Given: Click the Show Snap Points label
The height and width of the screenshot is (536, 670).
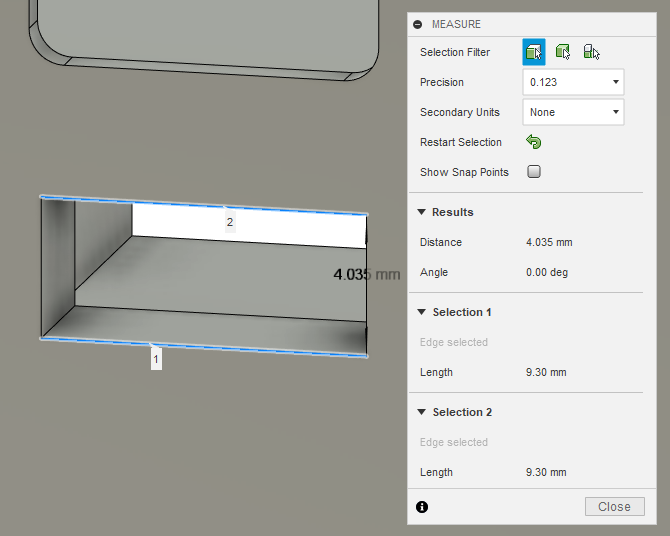Looking at the screenshot, I should pos(464,172).
